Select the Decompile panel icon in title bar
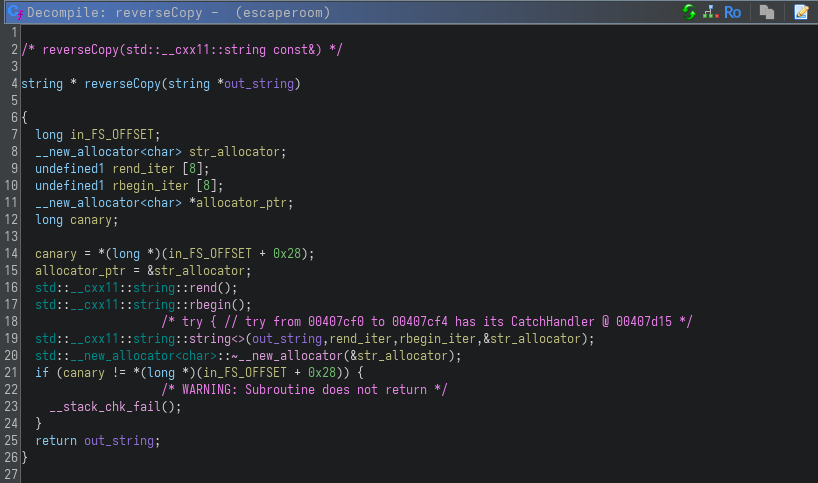Screen dimensions: 818x483 pyautogui.click(x=15, y=12)
